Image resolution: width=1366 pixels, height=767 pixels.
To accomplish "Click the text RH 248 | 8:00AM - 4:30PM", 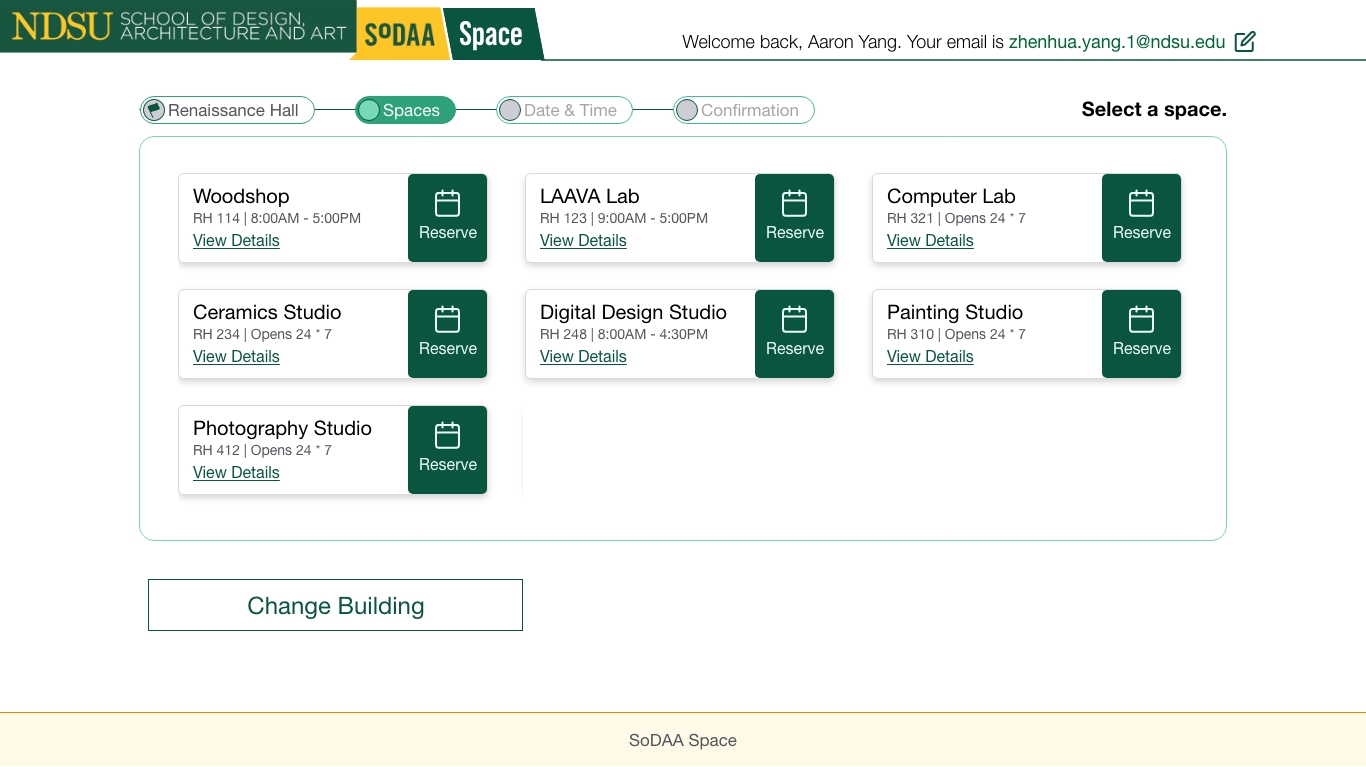I will pyautogui.click(x=624, y=334).
